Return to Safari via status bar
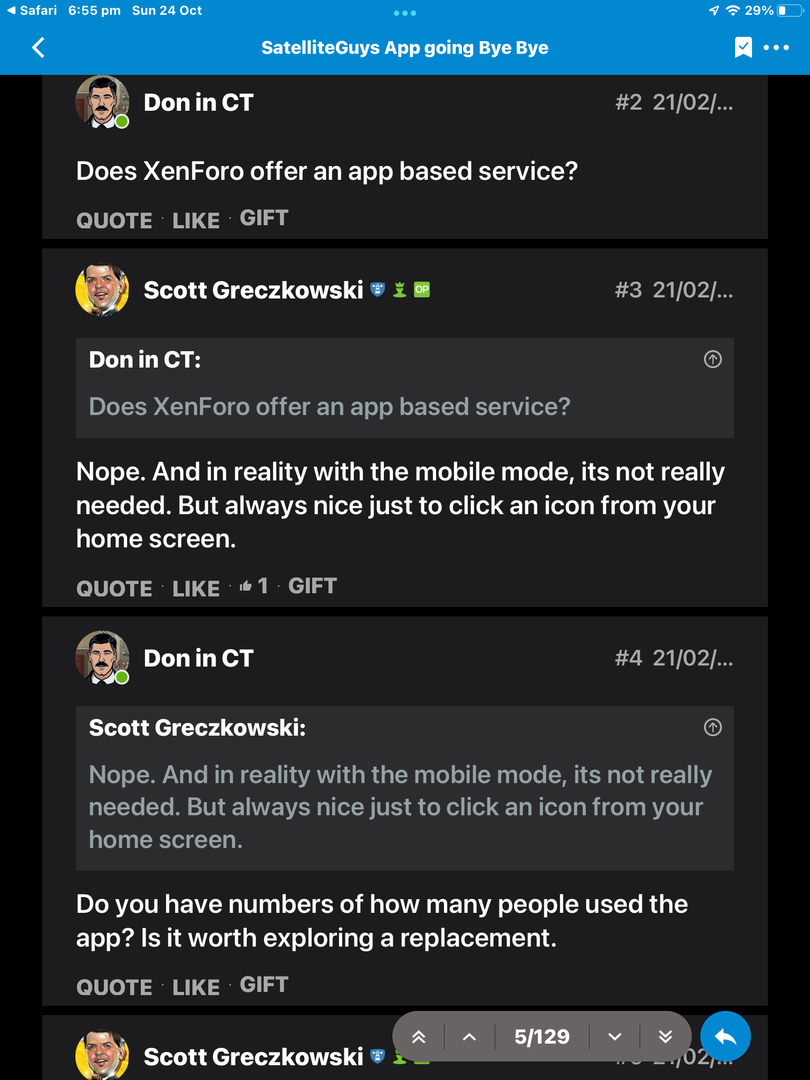Image resolution: width=810 pixels, height=1080 pixels. (x=32, y=10)
